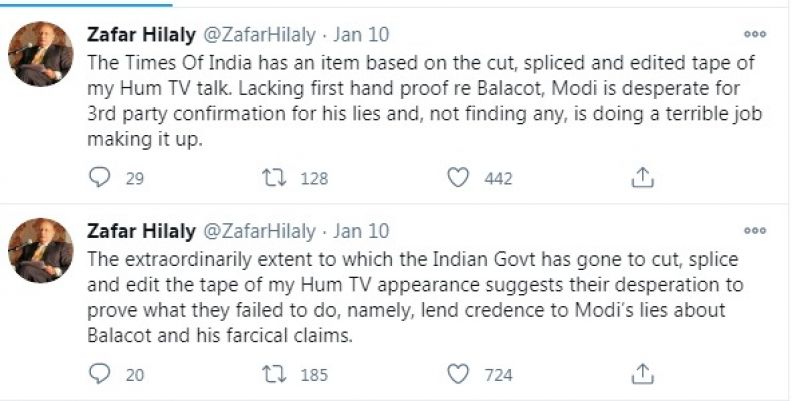The image size is (800, 401).
Task: Open Zafar Hilaly avatar on Times Of India tweet
Action: tap(40, 50)
